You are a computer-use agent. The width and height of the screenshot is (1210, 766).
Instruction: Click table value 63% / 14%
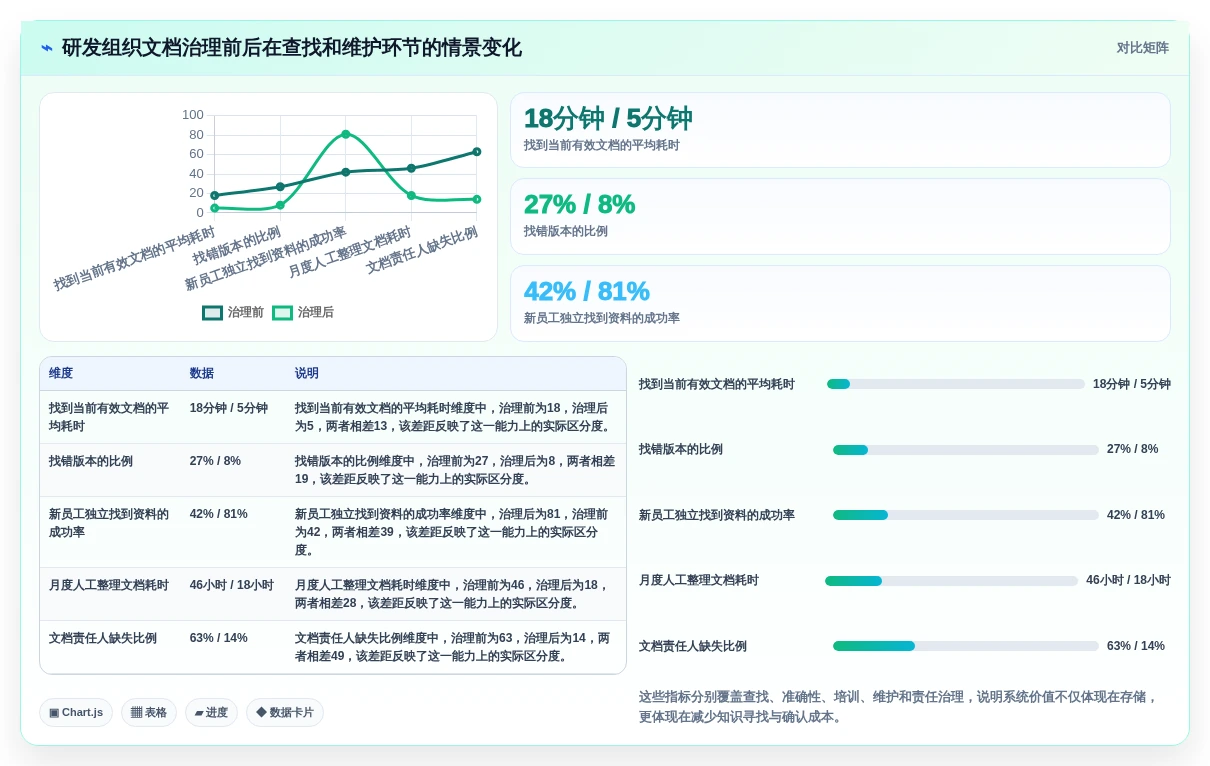pyautogui.click(x=219, y=638)
